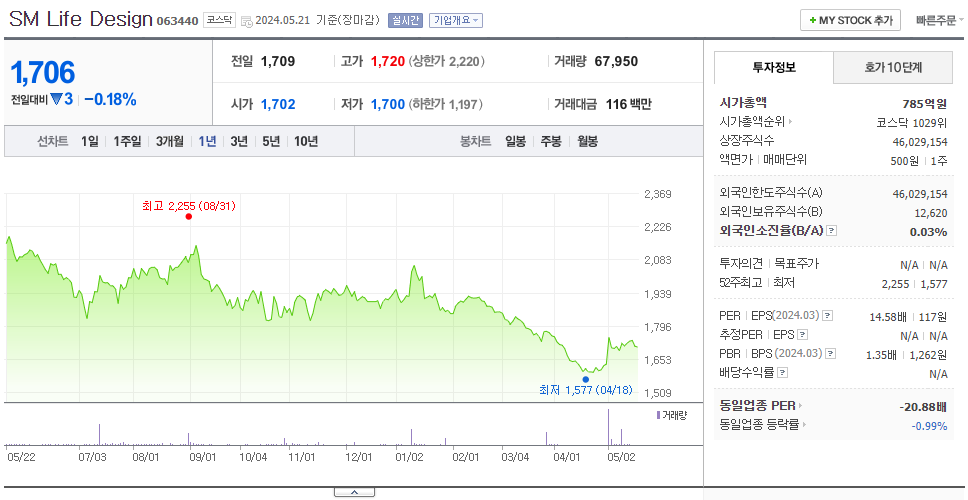
Task: Click the help icon next to 추정PER EPS
Action: click(803, 335)
